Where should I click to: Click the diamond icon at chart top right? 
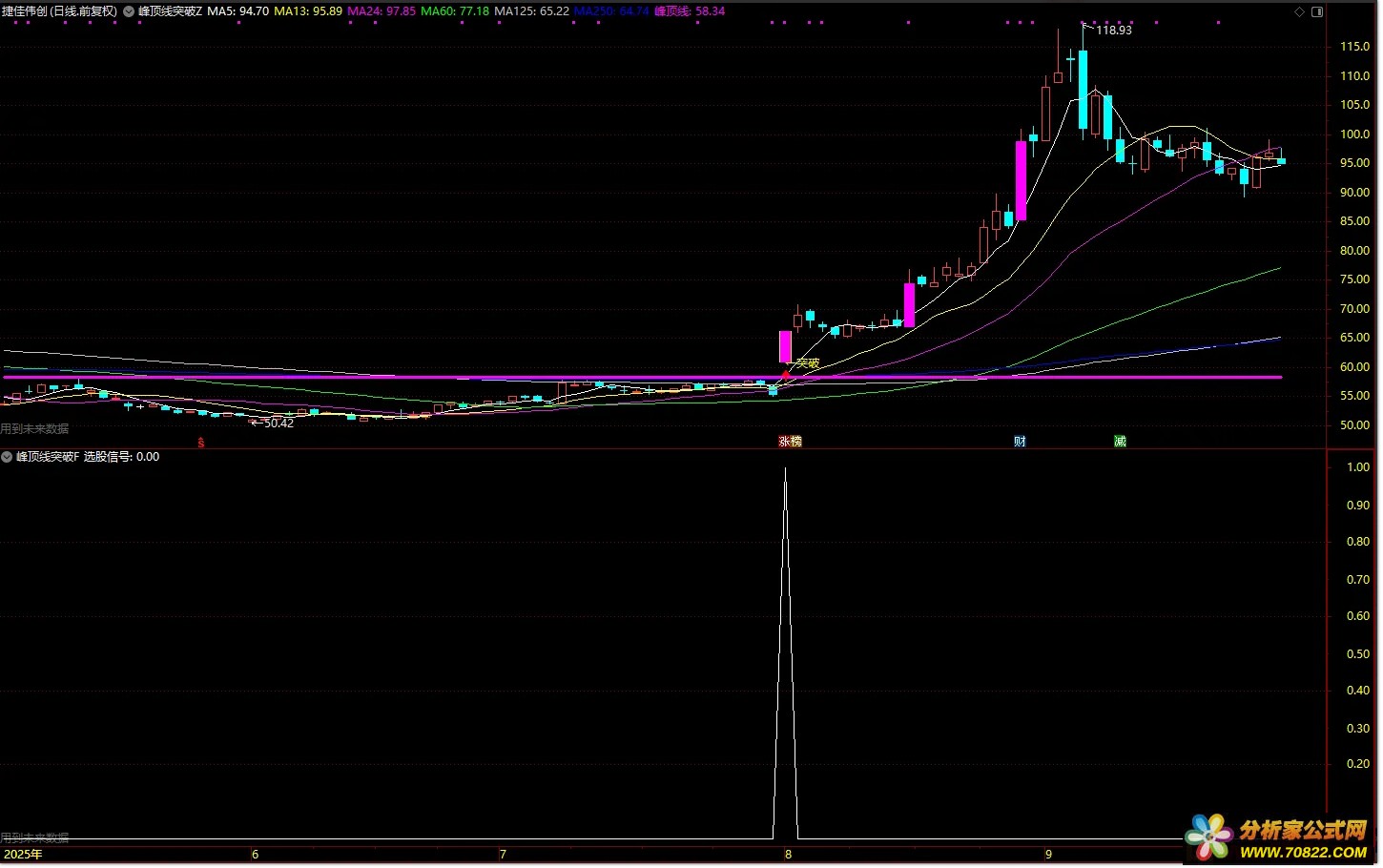point(1299,11)
